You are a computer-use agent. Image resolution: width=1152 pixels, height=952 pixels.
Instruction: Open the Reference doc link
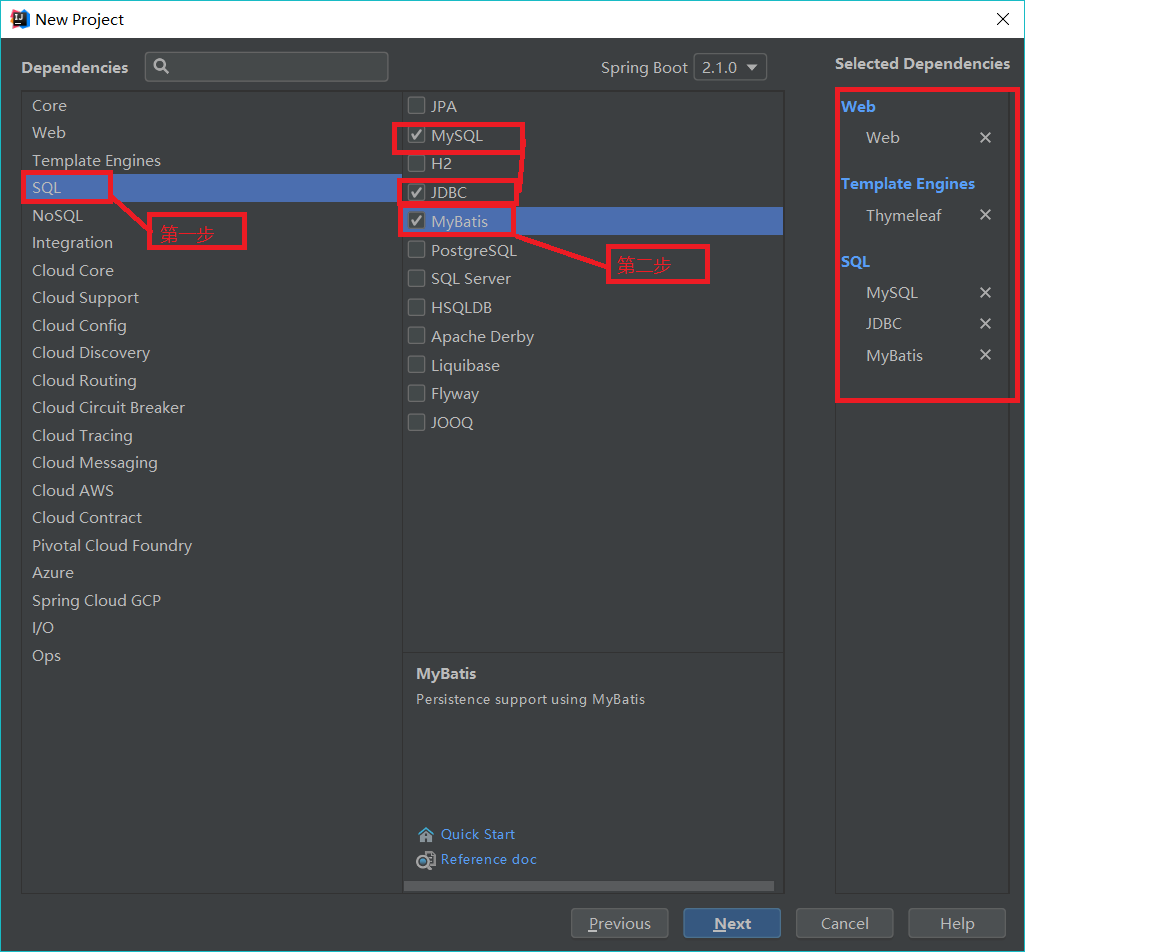click(x=489, y=859)
